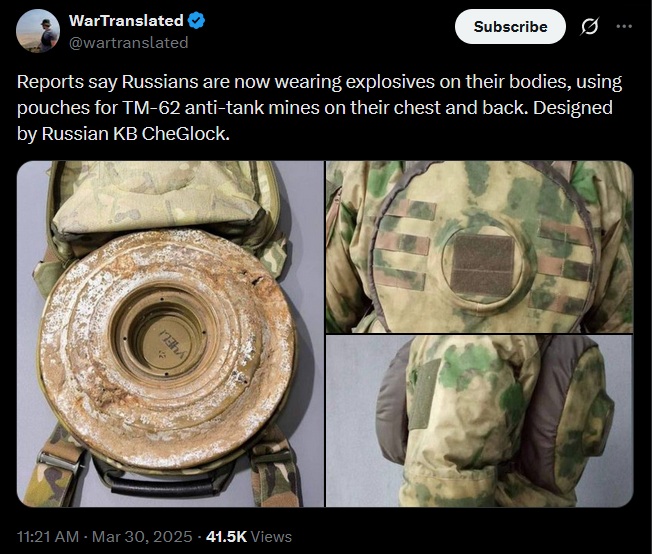652x554 pixels.
Task: Click the black carry handle in mine photo
Action: tap(163, 485)
